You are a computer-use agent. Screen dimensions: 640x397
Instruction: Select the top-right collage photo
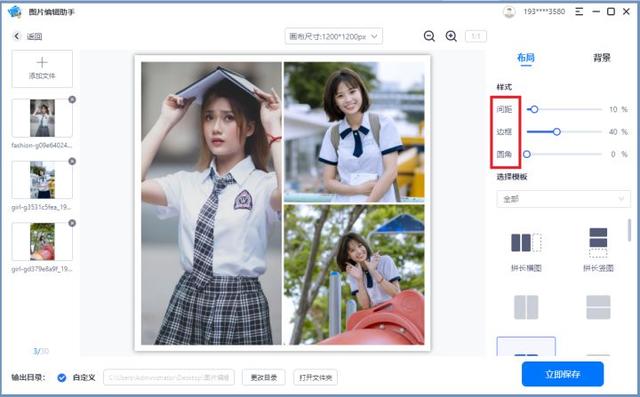[354, 132]
